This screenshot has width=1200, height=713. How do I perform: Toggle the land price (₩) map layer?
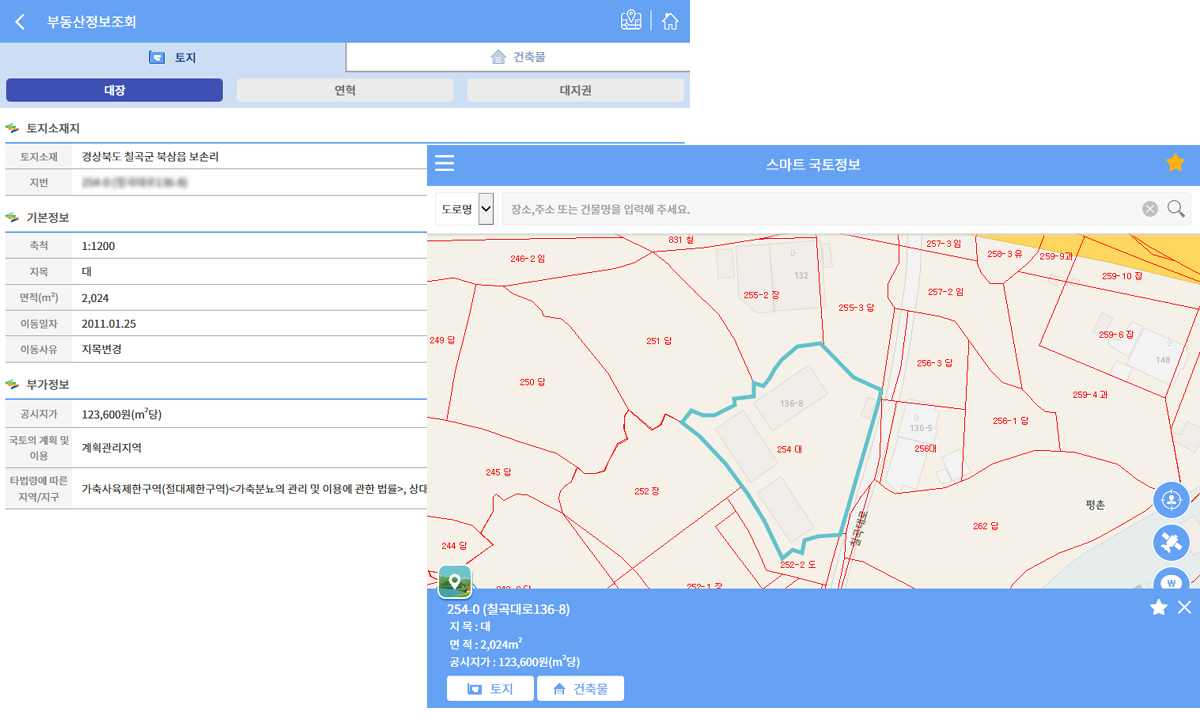1171,580
